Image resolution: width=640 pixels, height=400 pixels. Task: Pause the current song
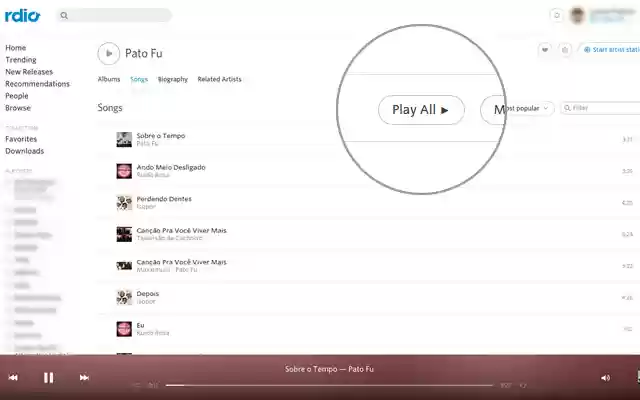coord(49,378)
